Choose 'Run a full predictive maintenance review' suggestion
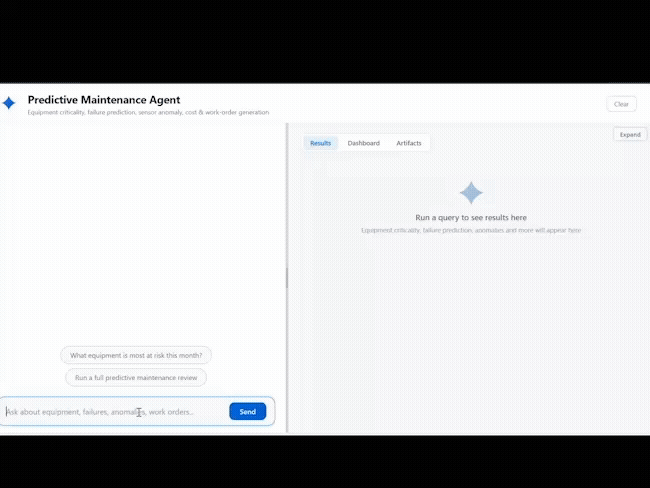 coord(136,378)
